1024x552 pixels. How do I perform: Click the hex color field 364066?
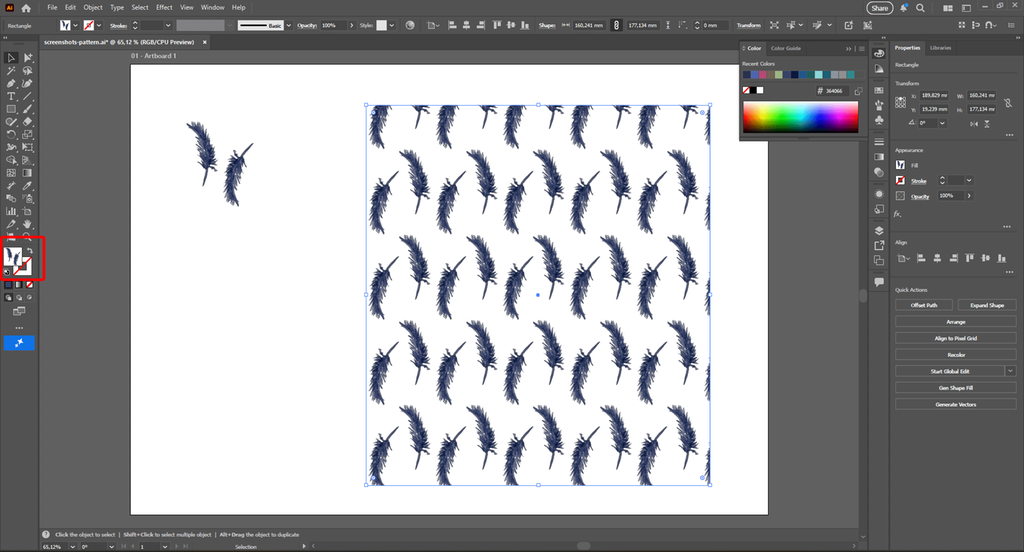(835, 91)
